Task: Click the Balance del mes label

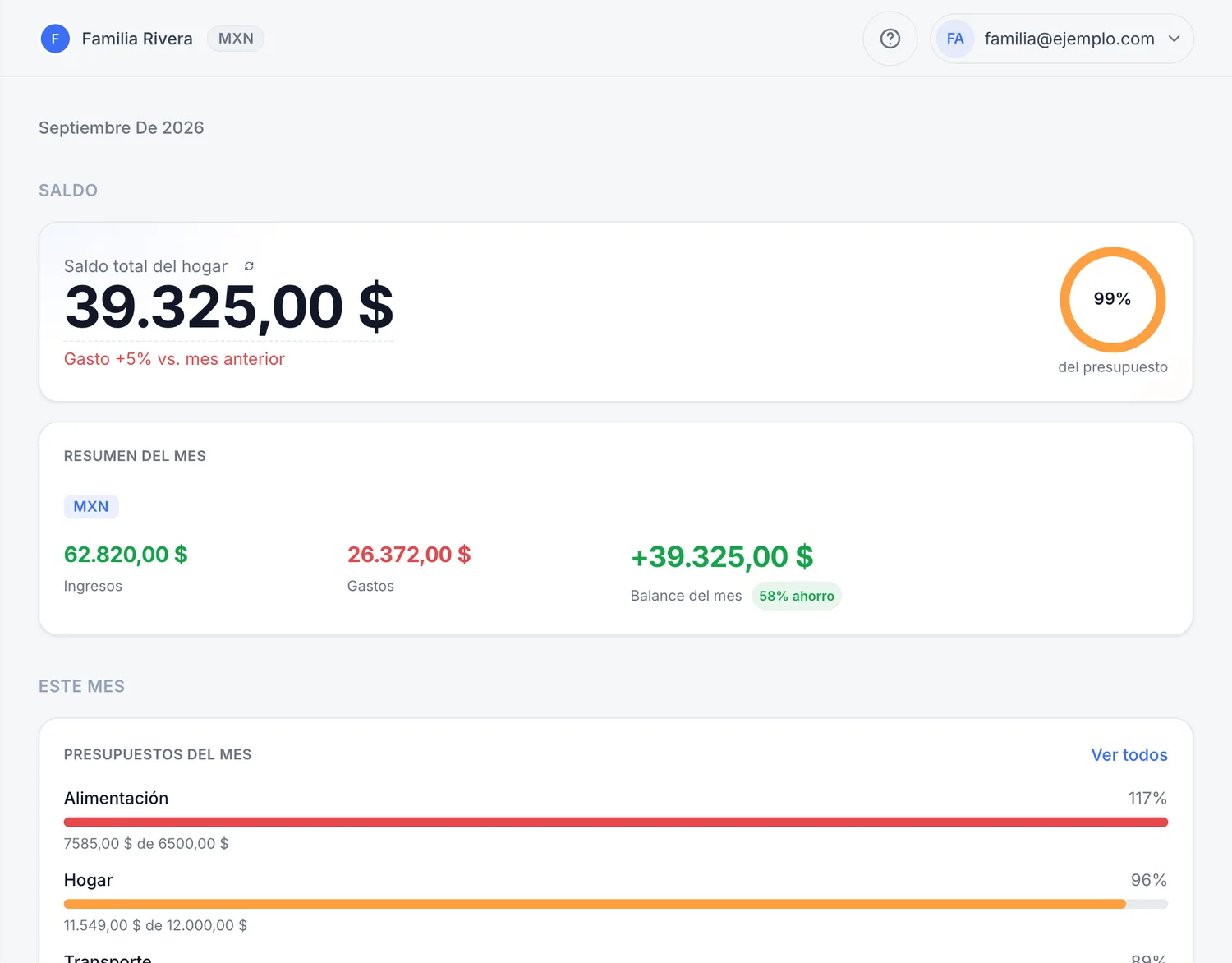Action: [x=686, y=596]
